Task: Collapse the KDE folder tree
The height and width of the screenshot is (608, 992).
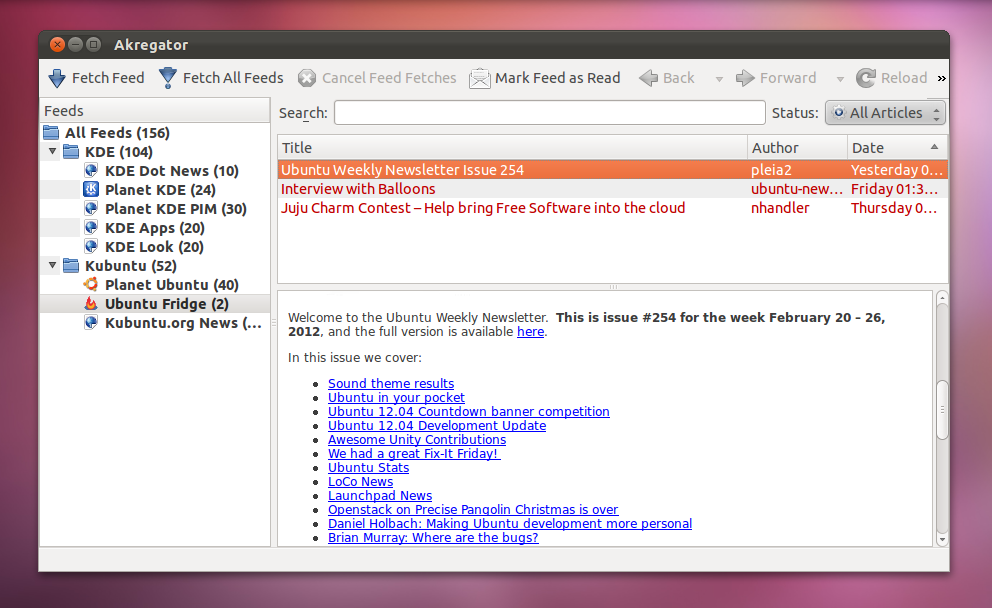Action: [53, 152]
